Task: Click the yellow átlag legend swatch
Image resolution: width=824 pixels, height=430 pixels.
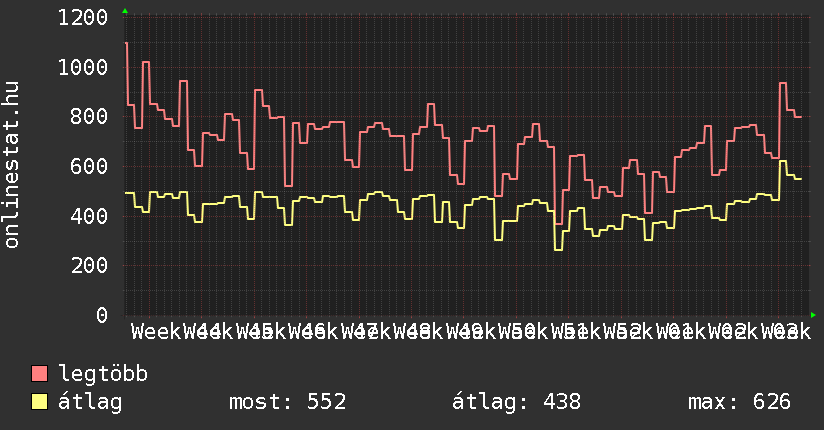Action: point(40,402)
